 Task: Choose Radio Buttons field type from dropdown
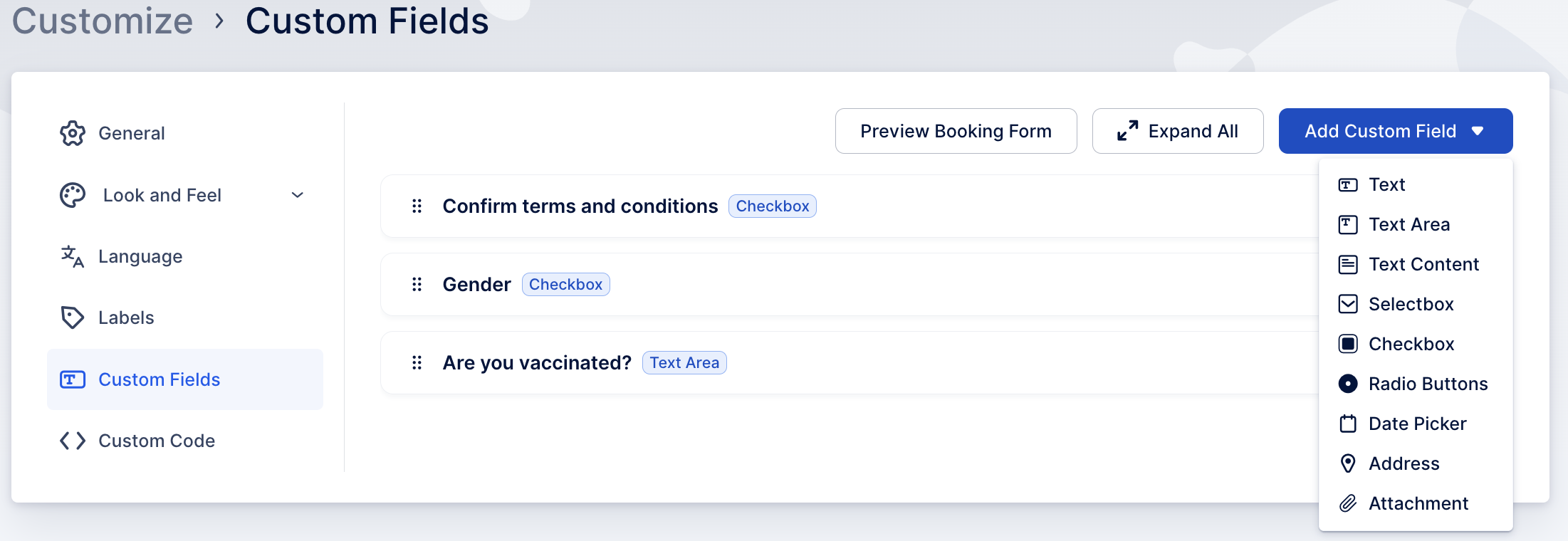click(1427, 384)
